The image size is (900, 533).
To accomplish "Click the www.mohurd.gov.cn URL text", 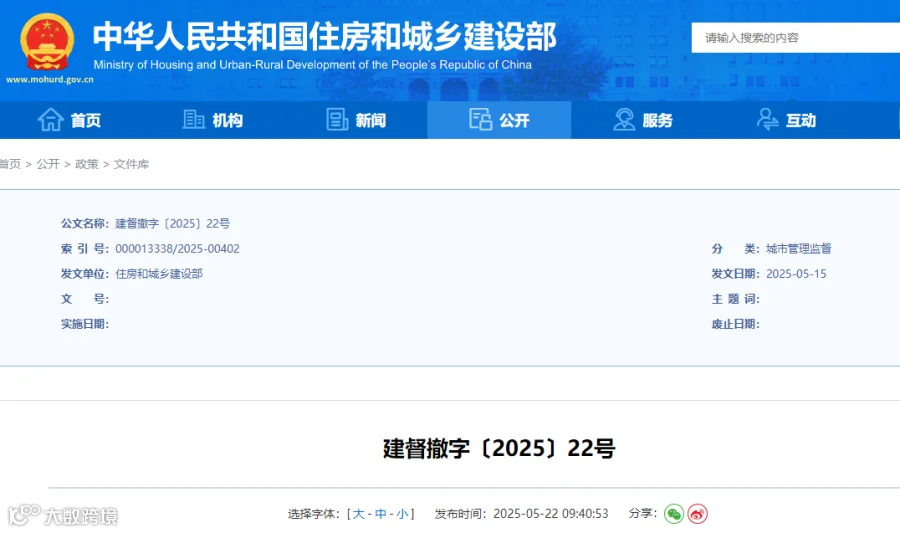I will [x=49, y=80].
